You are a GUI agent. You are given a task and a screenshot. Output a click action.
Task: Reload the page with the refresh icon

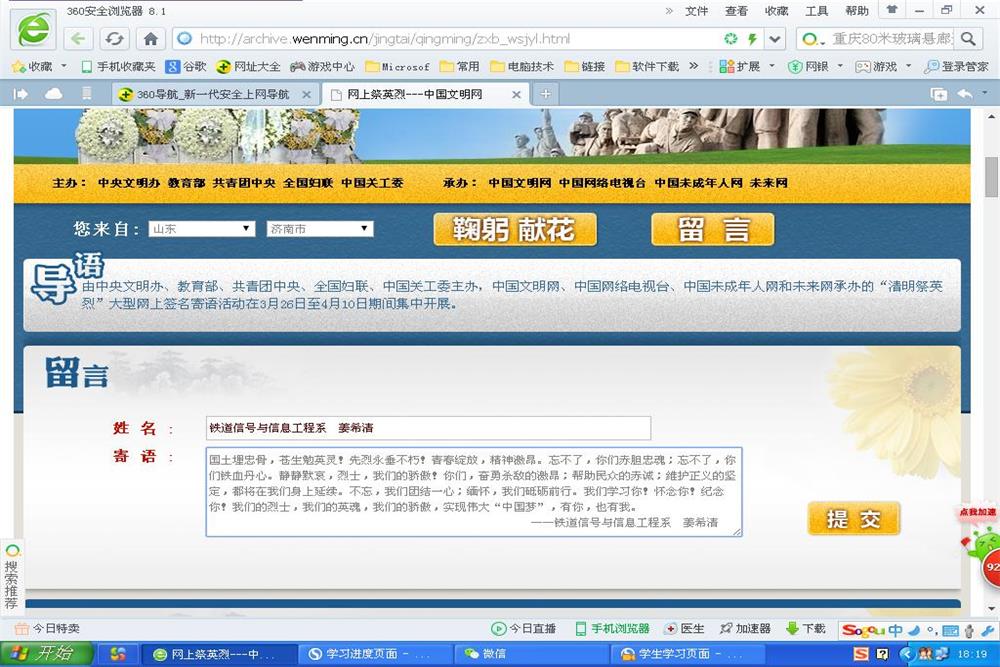pyautogui.click(x=114, y=39)
